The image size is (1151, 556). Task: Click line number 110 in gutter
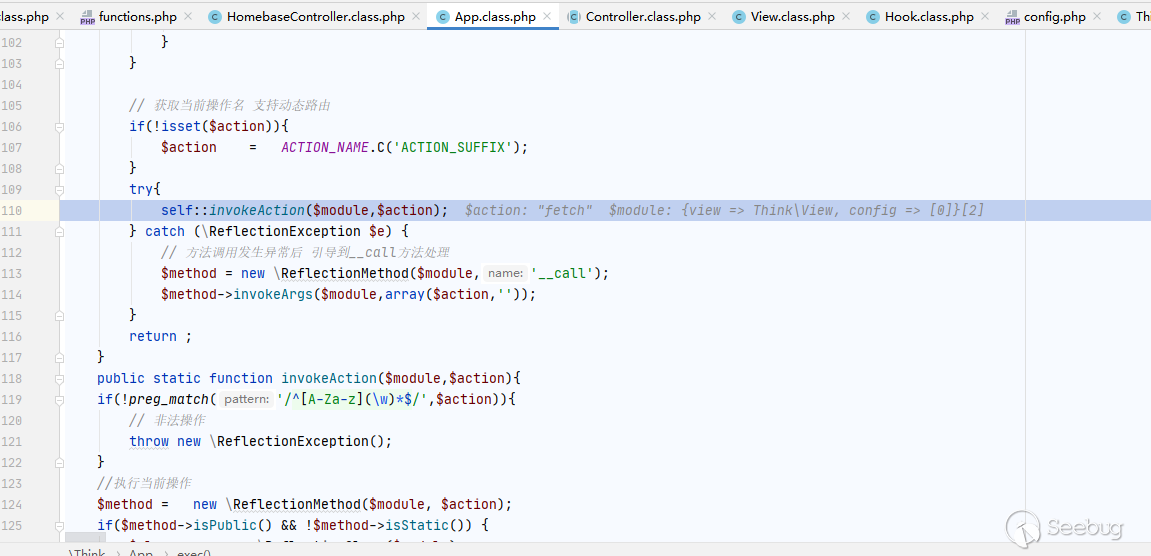tap(11, 211)
